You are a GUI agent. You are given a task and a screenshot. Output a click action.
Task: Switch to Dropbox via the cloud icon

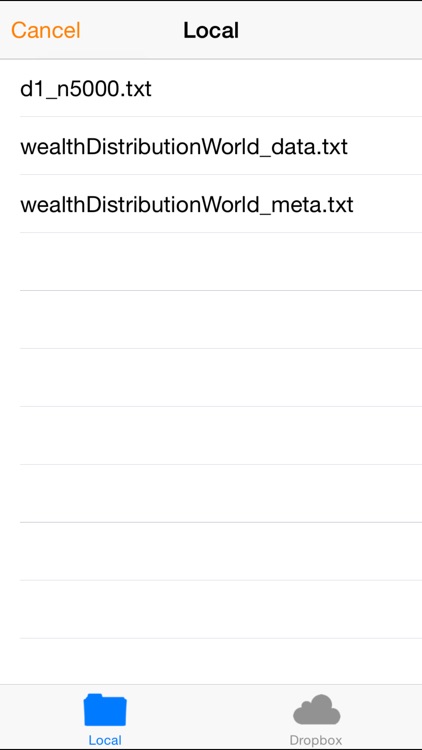(x=316, y=709)
